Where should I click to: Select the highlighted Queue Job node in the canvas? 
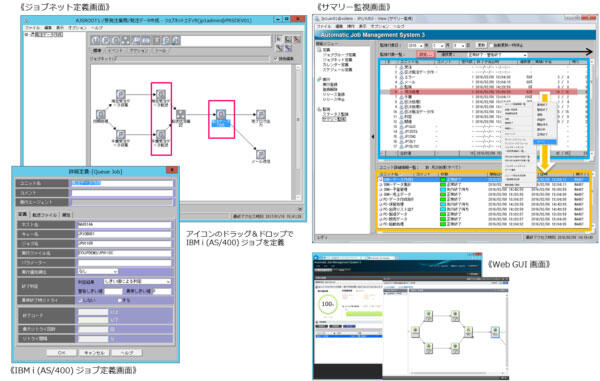click(x=221, y=115)
